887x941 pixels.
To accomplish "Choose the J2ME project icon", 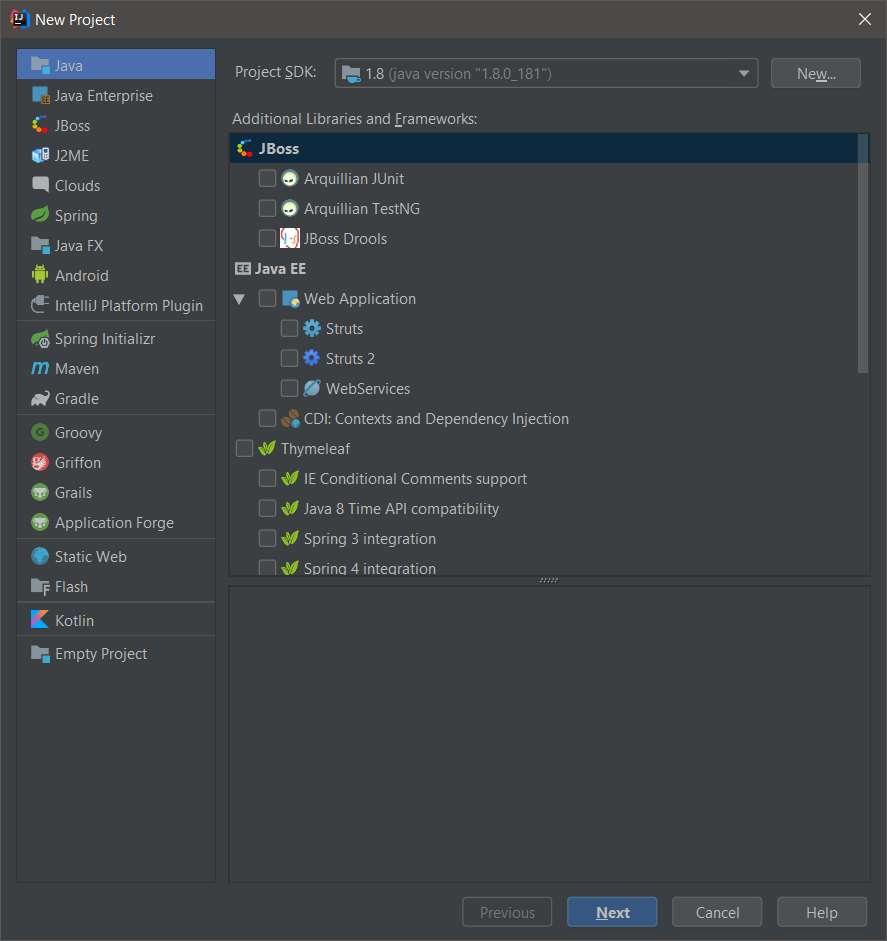I will coord(40,155).
